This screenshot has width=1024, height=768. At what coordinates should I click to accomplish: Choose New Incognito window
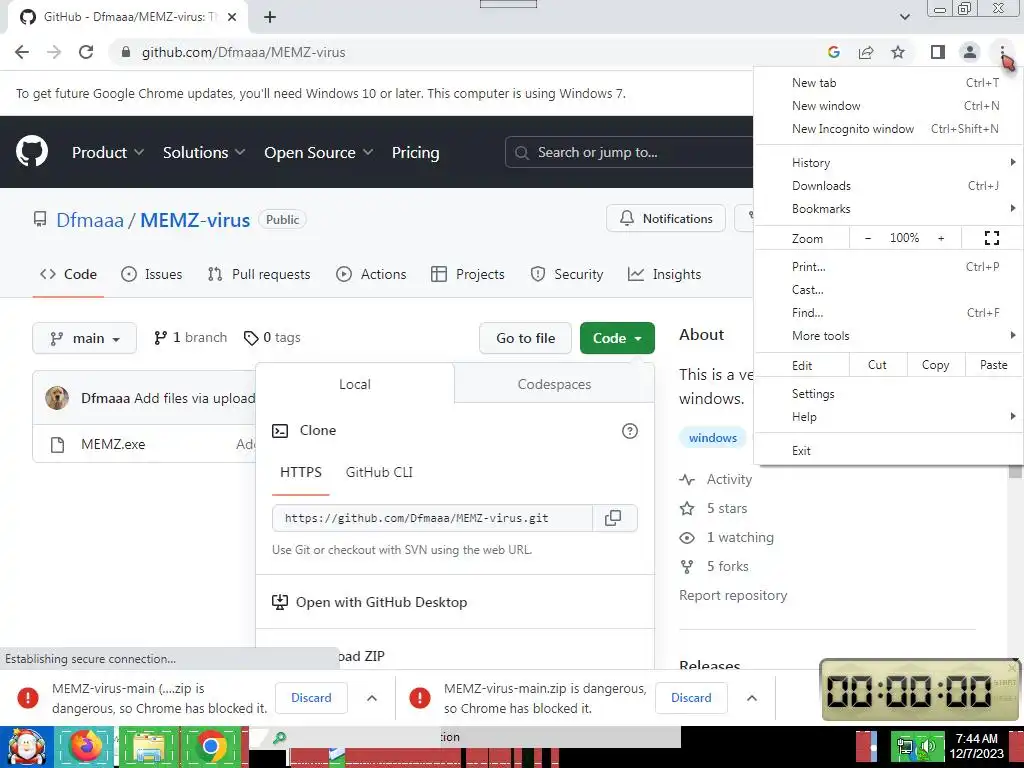pyautogui.click(x=888, y=129)
